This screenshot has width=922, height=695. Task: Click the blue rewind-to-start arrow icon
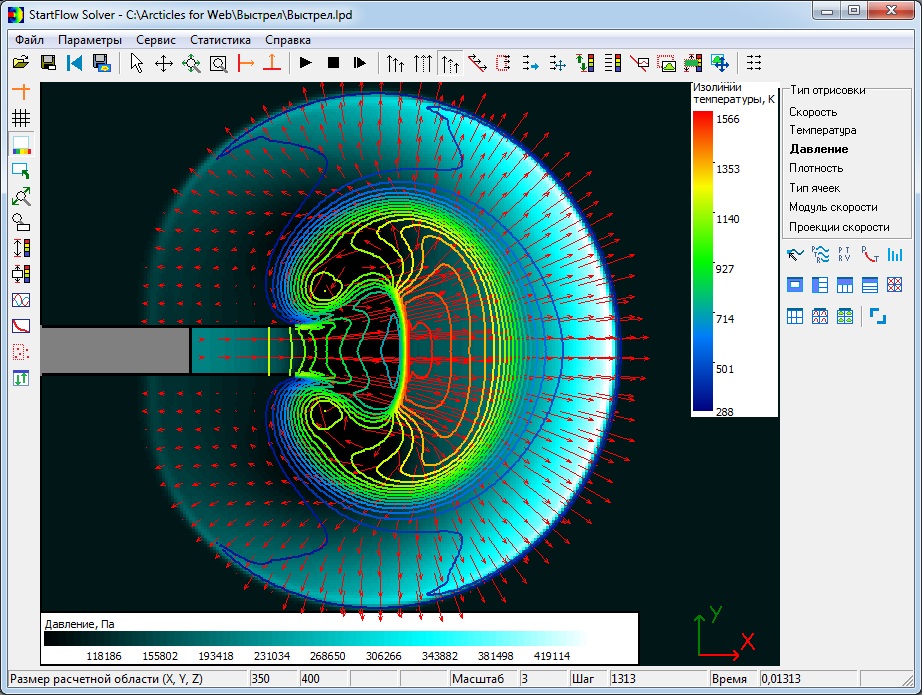[75, 62]
